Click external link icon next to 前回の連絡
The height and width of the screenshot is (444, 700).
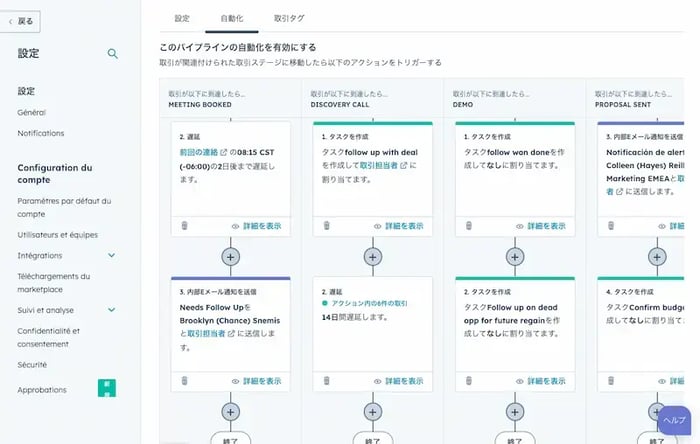224,152
